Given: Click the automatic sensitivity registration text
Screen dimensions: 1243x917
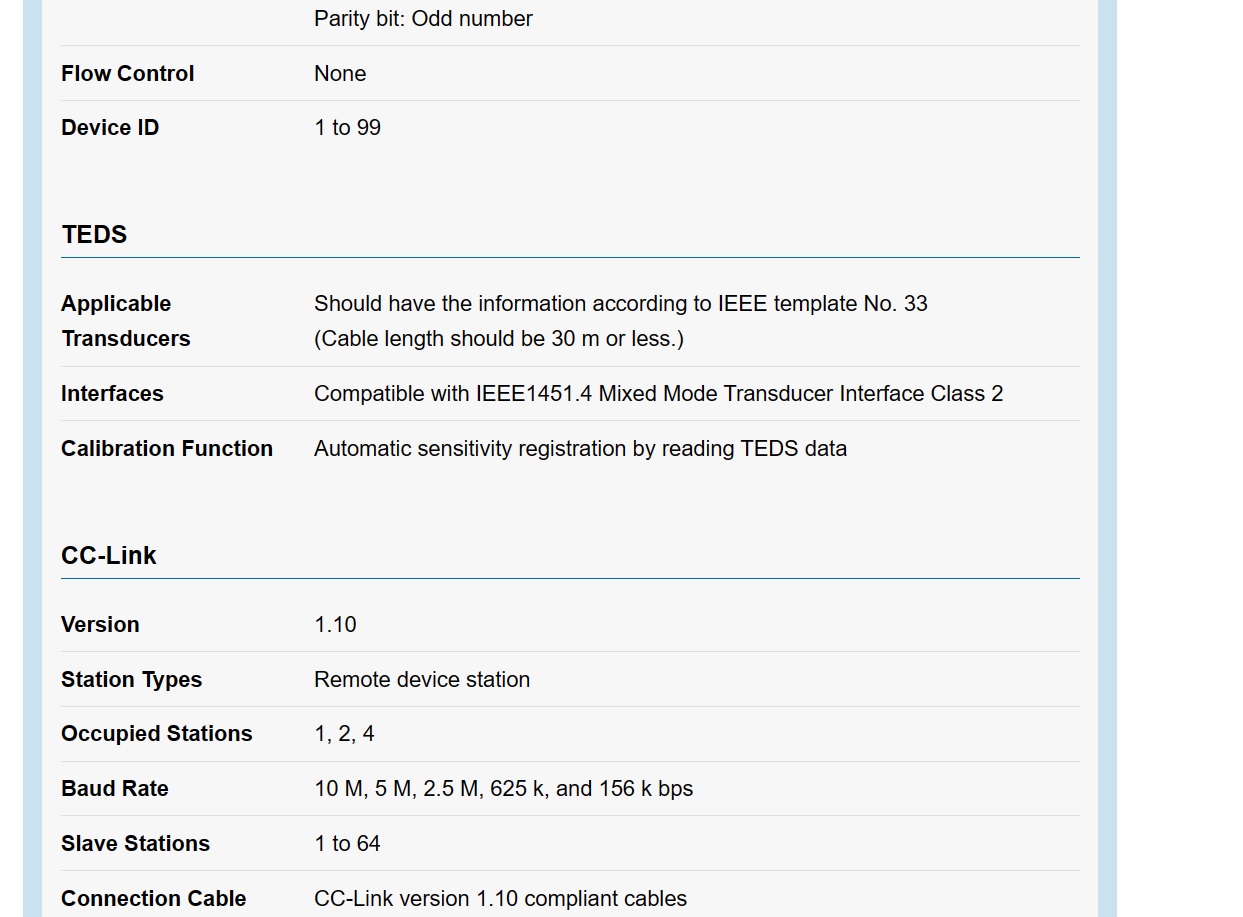Looking at the screenshot, I should tap(580, 449).
